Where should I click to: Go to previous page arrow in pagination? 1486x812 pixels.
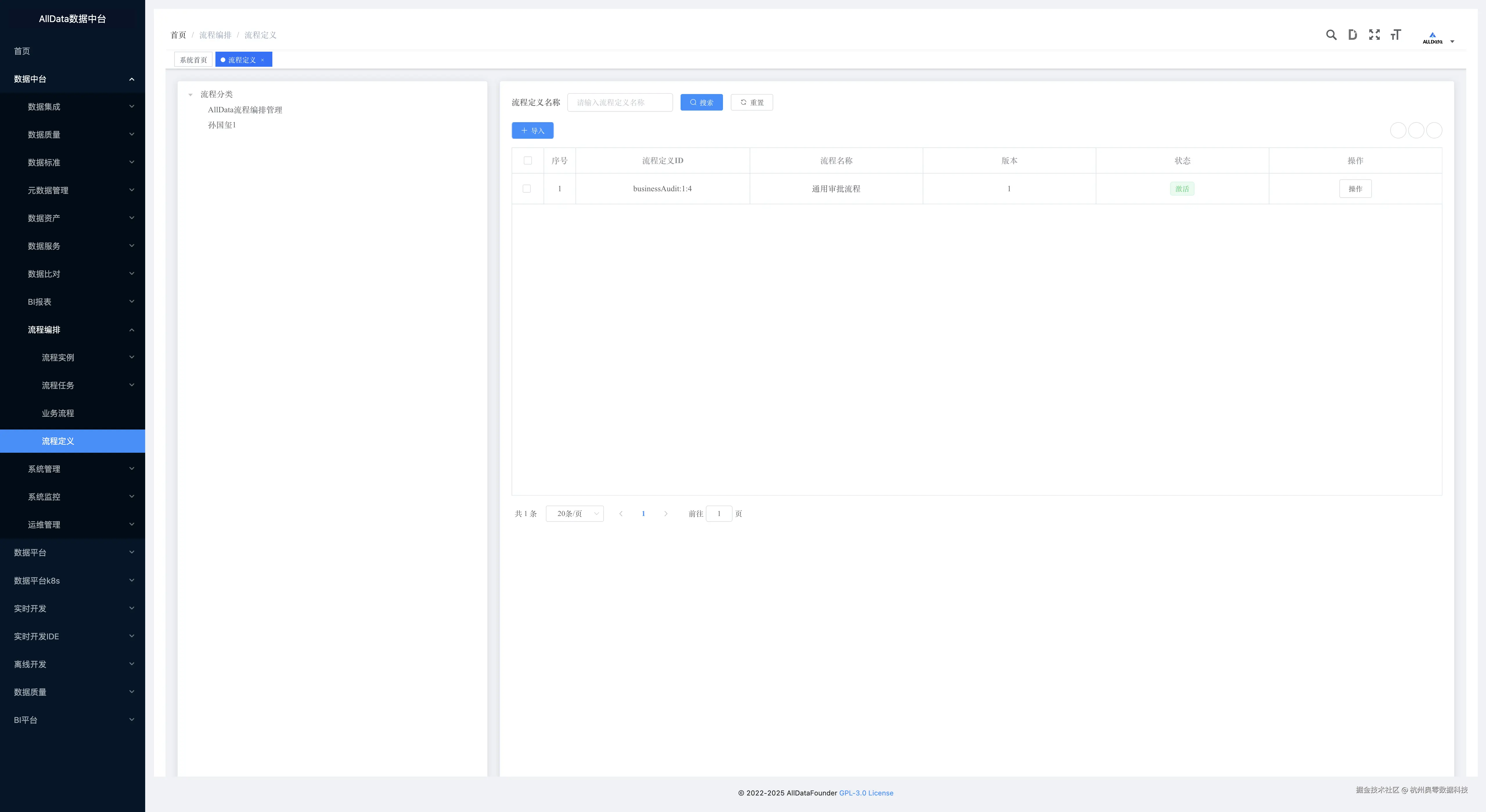click(x=621, y=514)
